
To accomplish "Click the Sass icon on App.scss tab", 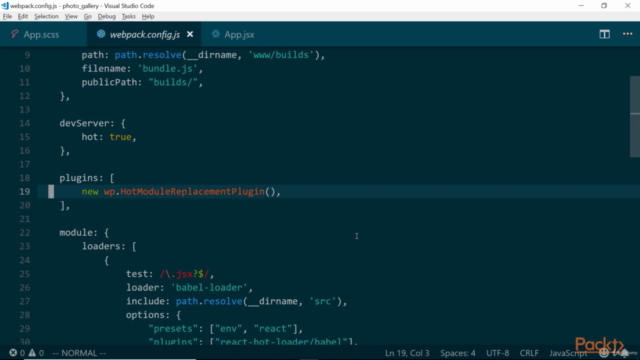I will [x=15, y=34].
